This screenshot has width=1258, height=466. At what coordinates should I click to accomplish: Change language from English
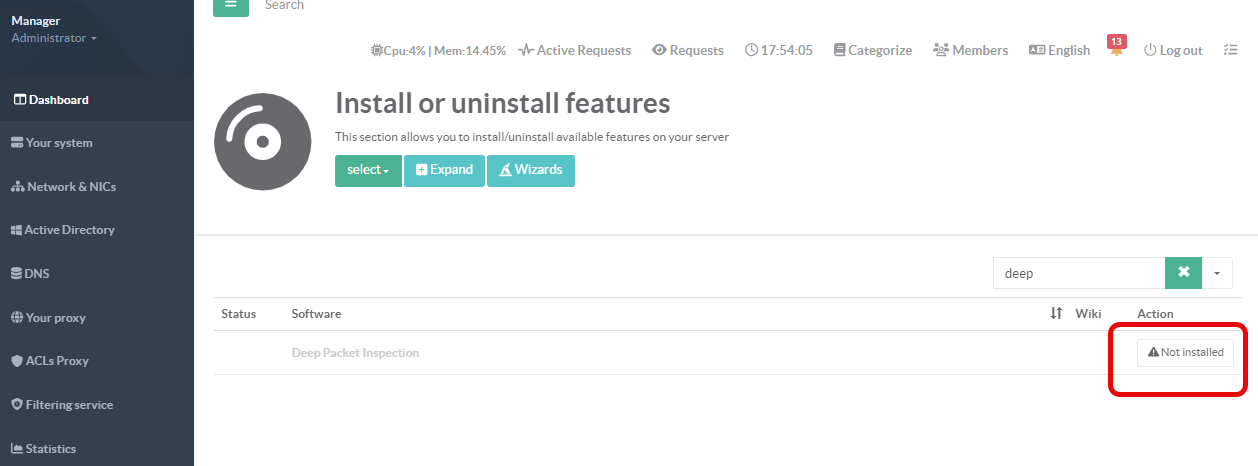click(1059, 50)
